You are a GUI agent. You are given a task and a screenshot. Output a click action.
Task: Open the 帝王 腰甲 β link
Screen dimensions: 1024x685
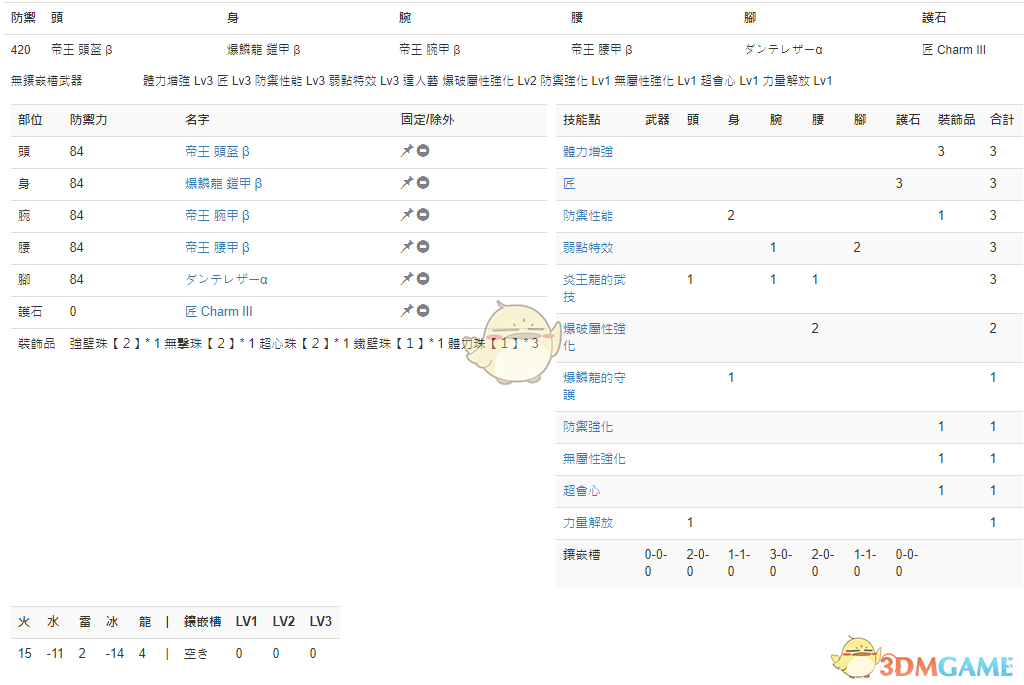click(x=217, y=247)
